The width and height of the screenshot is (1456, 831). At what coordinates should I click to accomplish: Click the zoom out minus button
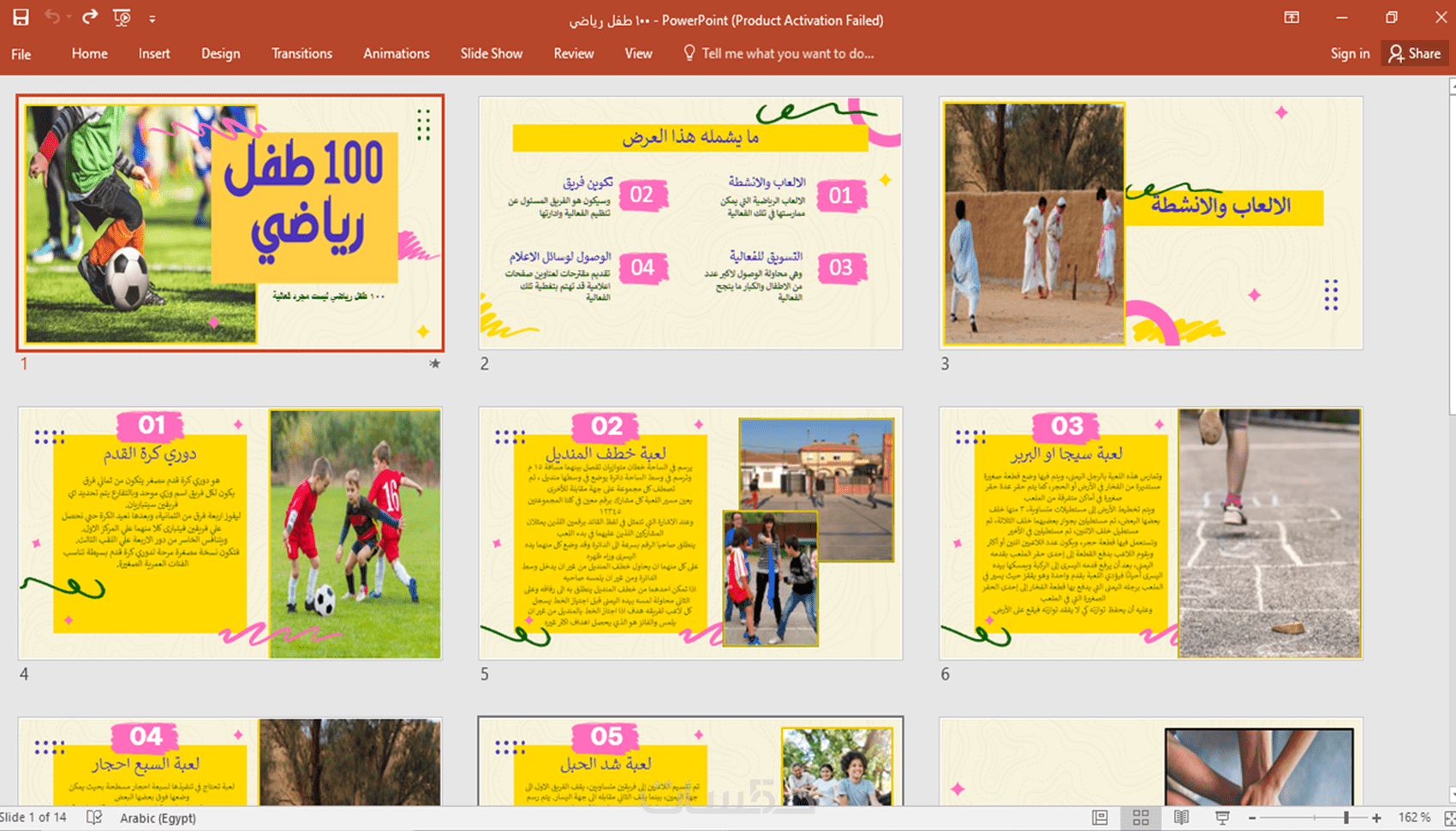[1252, 818]
